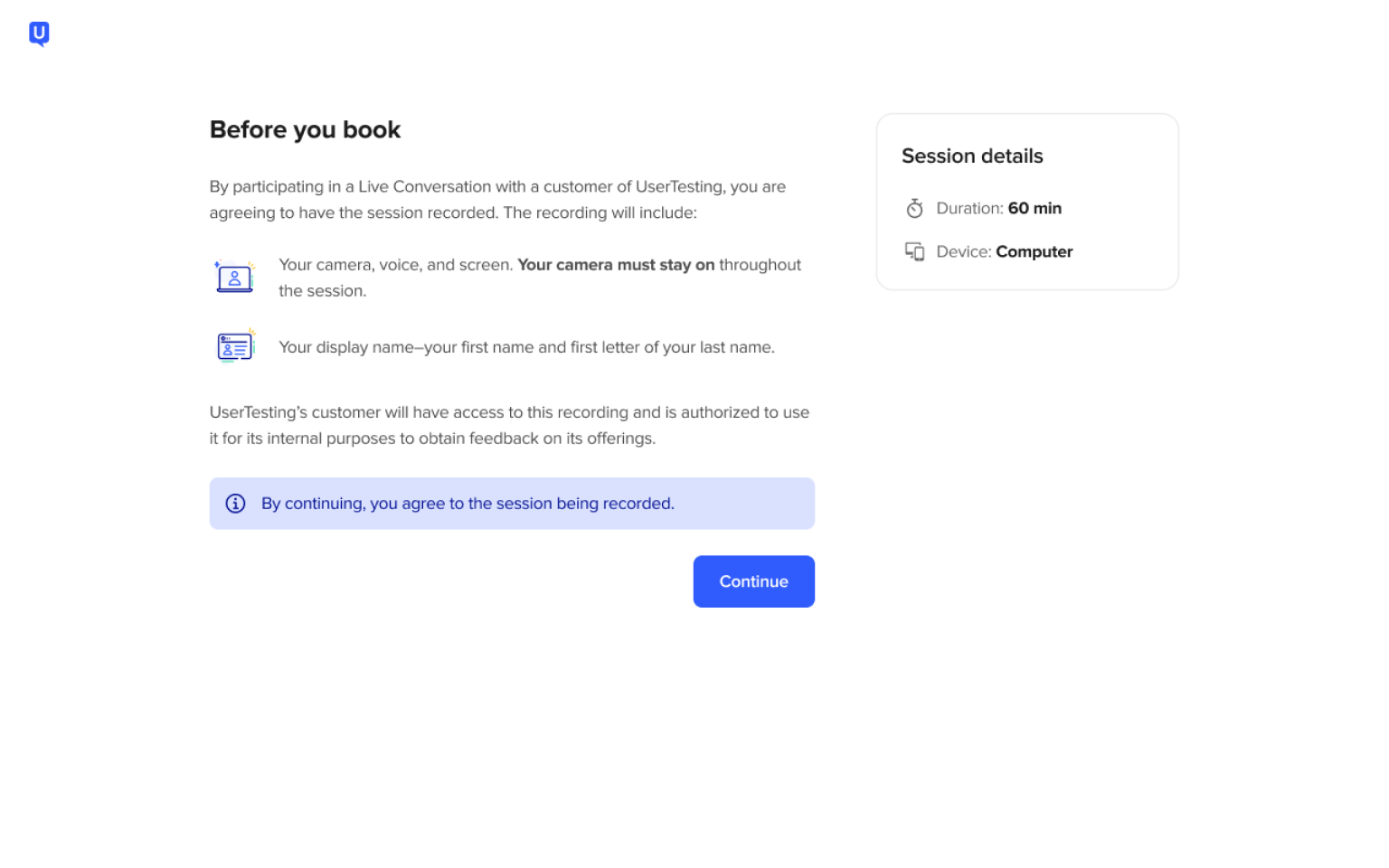This screenshot has height=868, width=1389.
Task: Click the Live Conversation intro paragraph
Action: point(497,200)
